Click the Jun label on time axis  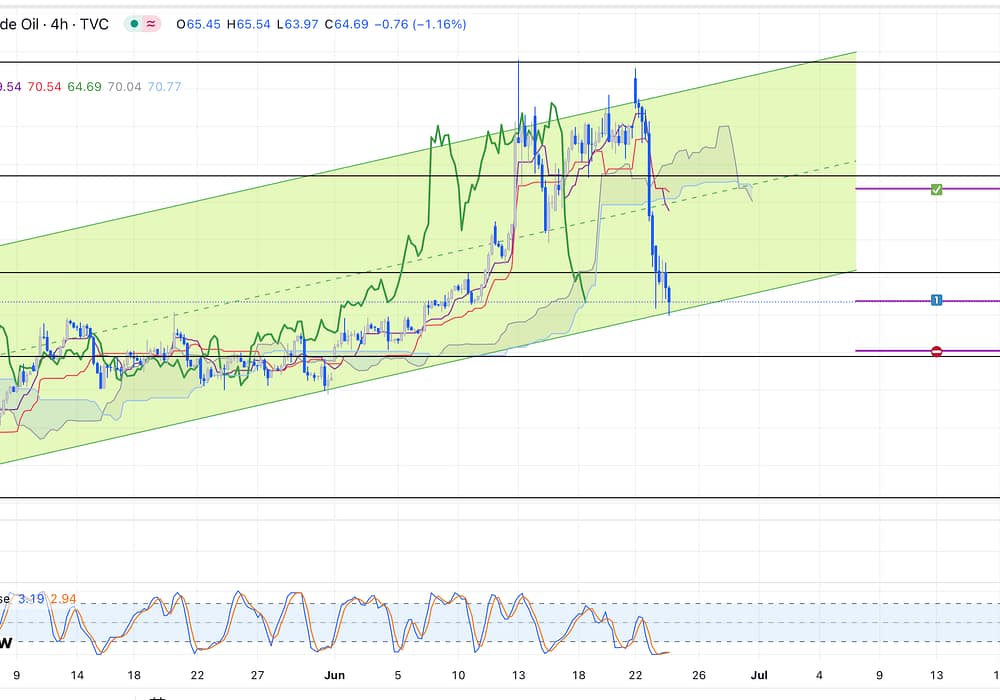(333, 675)
